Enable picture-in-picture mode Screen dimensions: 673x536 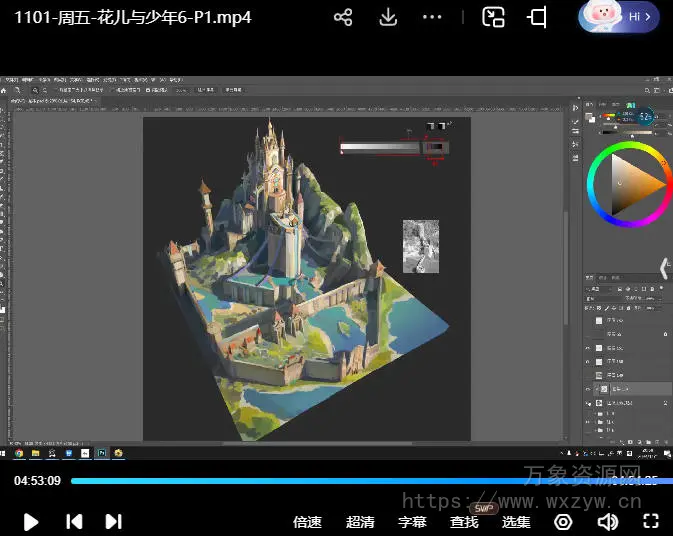pyautogui.click(x=493, y=18)
